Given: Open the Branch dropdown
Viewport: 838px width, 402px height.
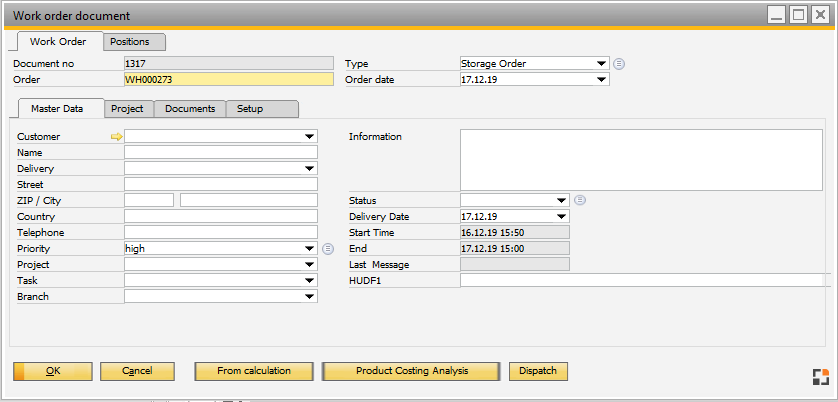Looking at the screenshot, I should [x=309, y=296].
